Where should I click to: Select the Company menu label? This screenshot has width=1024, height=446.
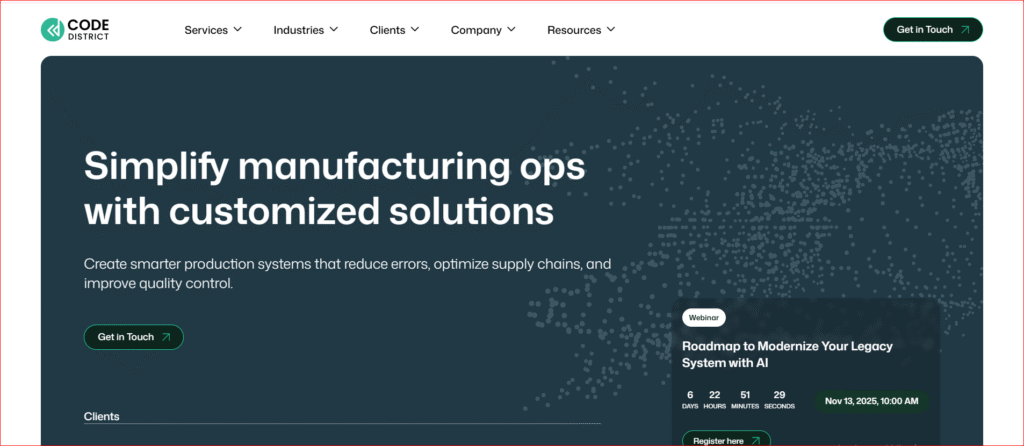[476, 30]
